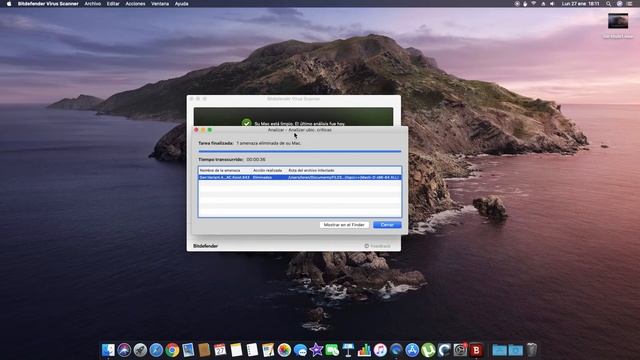
Task: Click the date and time in menu bar
Action: [580, 4]
